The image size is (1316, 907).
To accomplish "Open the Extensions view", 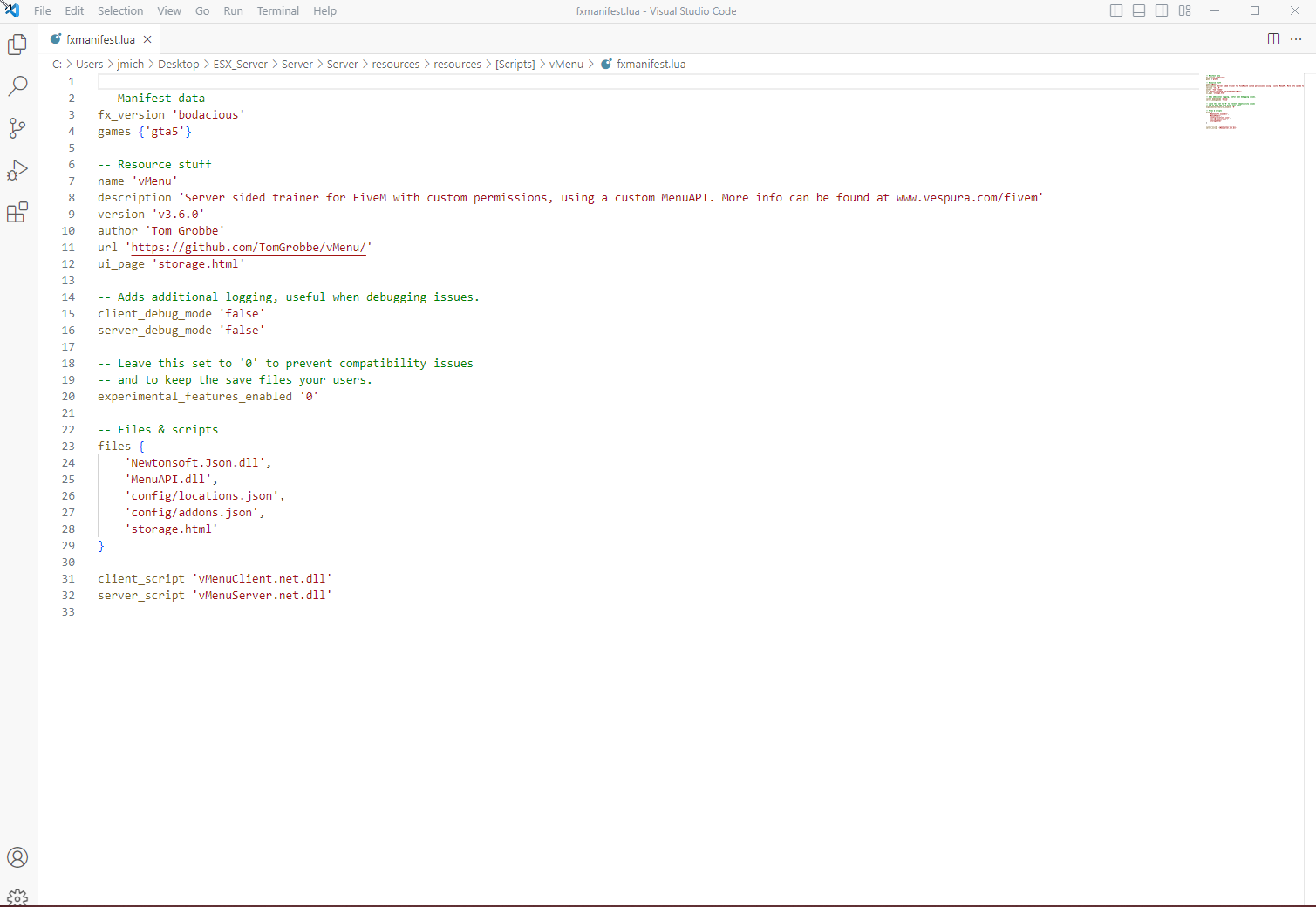I will pyautogui.click(x=17, y=212).
